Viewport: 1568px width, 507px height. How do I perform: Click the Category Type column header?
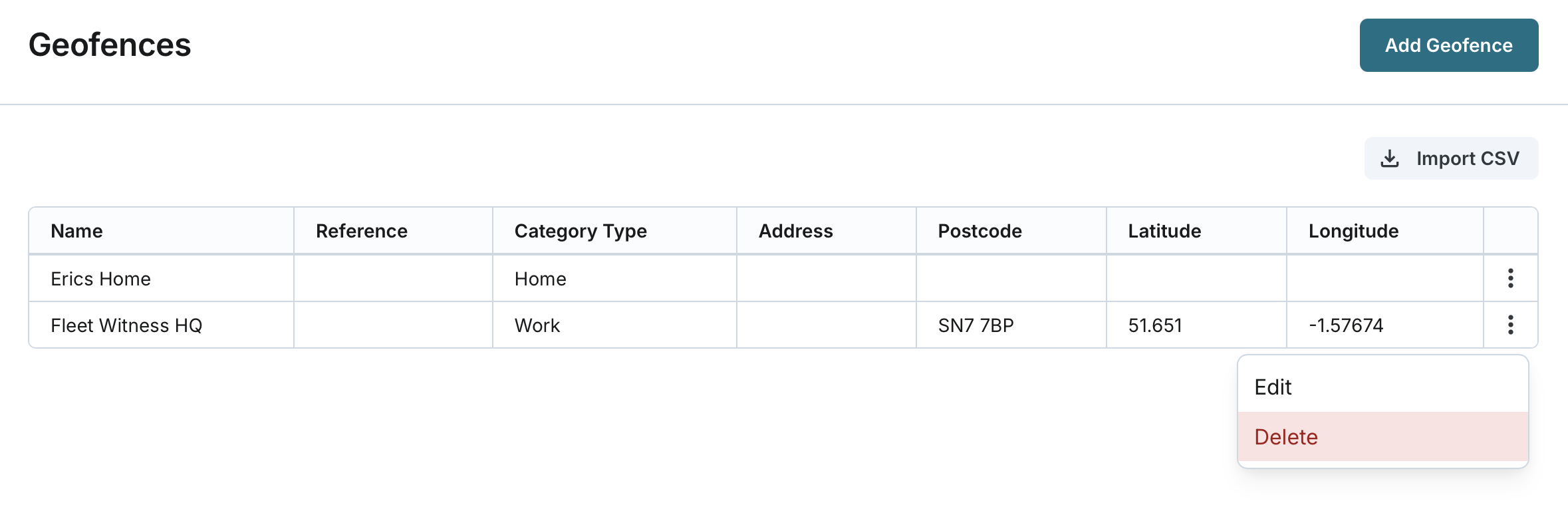pos(581,231)
